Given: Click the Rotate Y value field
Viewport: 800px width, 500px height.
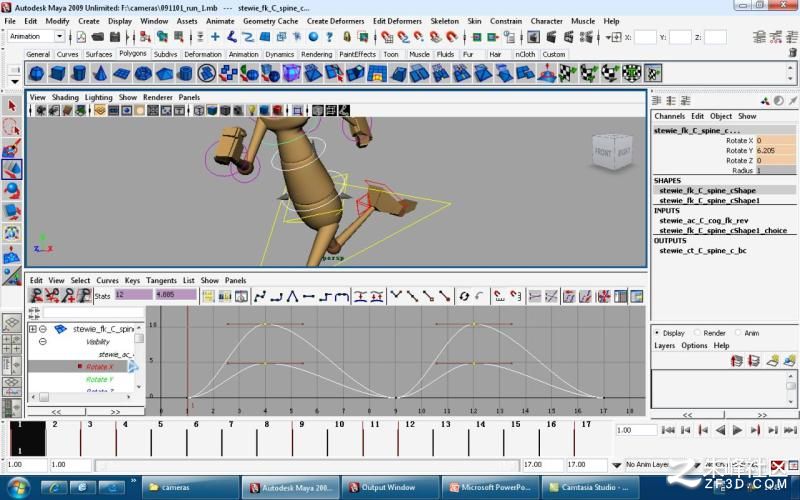Looking at the screenshot, I should pyautogui.click(x=776, y=151).
